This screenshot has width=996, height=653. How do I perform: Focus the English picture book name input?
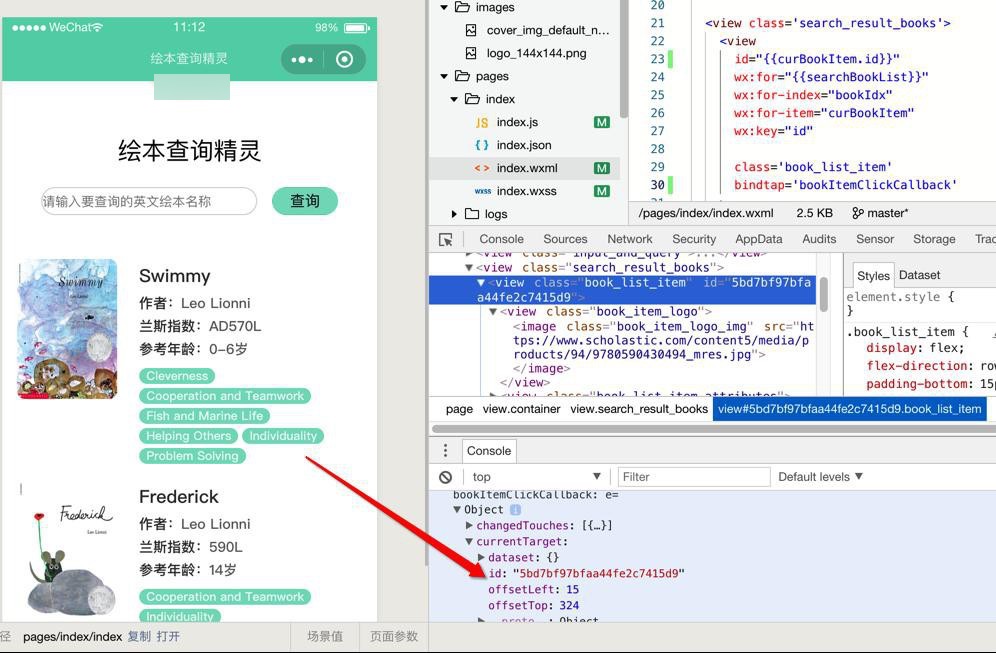[149, 201]
